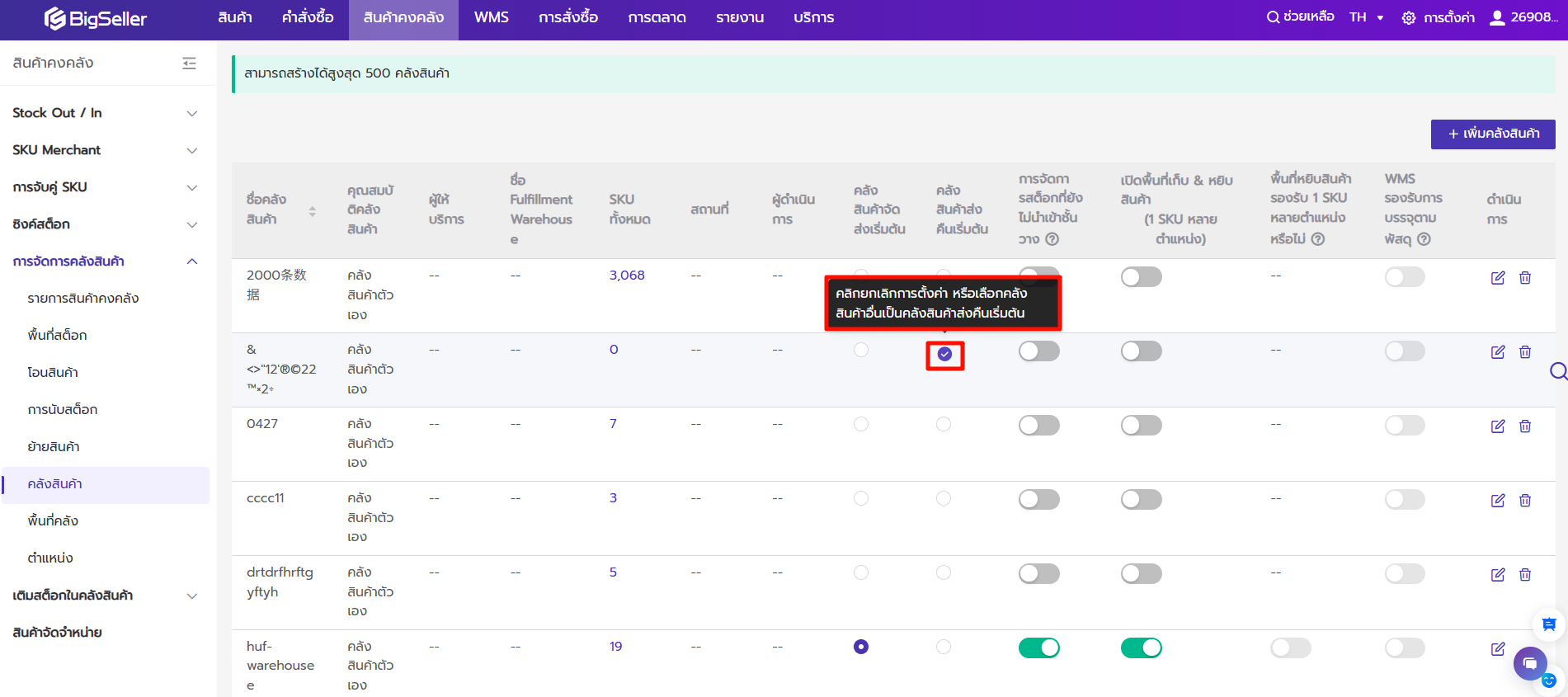1568x697 pixels.
Task: Go to พื้นที่สต็อก page
Action: pos(57,336)
